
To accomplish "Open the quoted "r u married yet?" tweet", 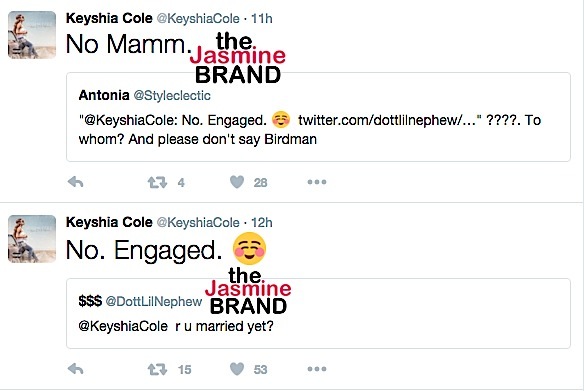I will tap(318, 313).
